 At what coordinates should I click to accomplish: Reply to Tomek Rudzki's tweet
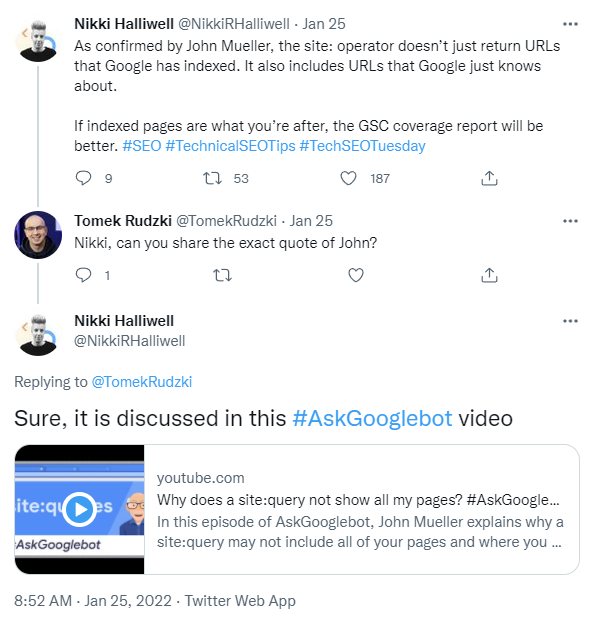tap(83, 275)
